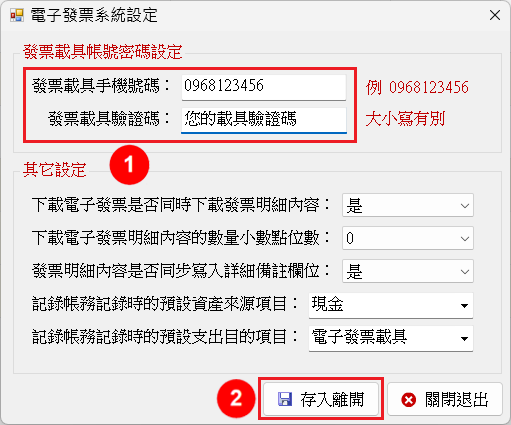Click the arrow of 電子發票載具 combo box

(464, 339)
